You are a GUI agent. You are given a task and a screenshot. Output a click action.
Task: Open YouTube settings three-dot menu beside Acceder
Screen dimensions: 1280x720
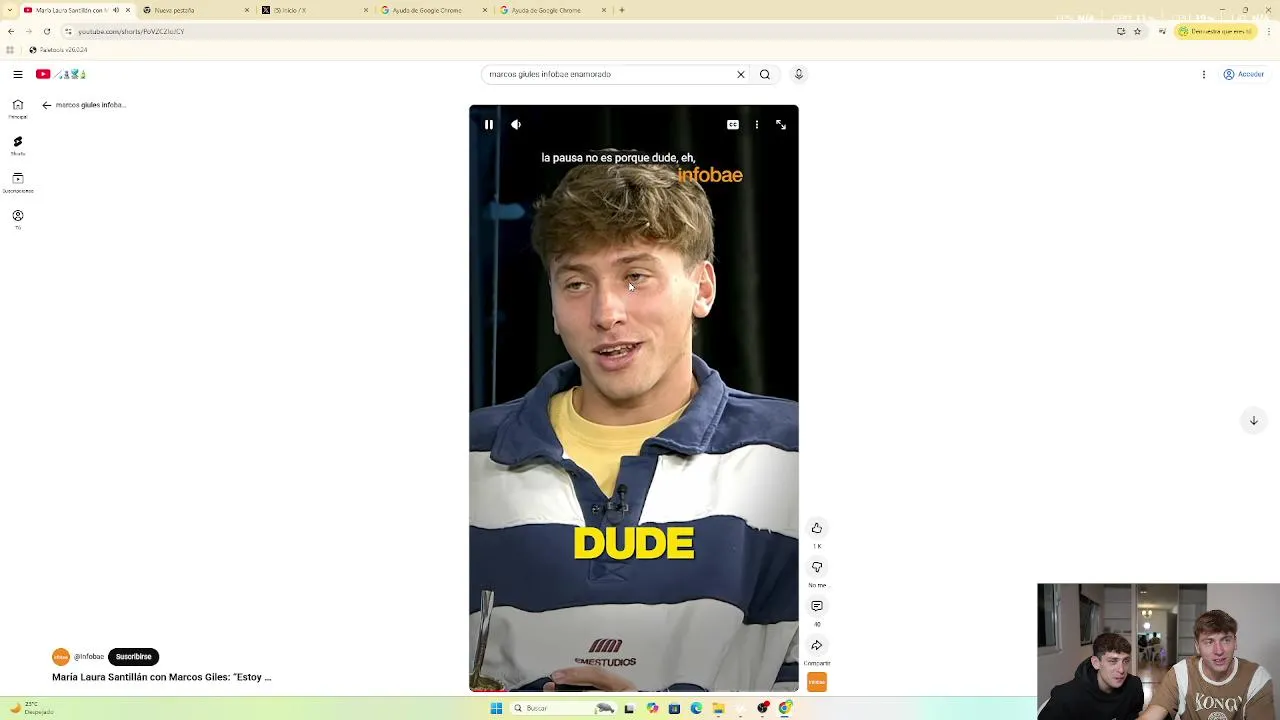1204,74
